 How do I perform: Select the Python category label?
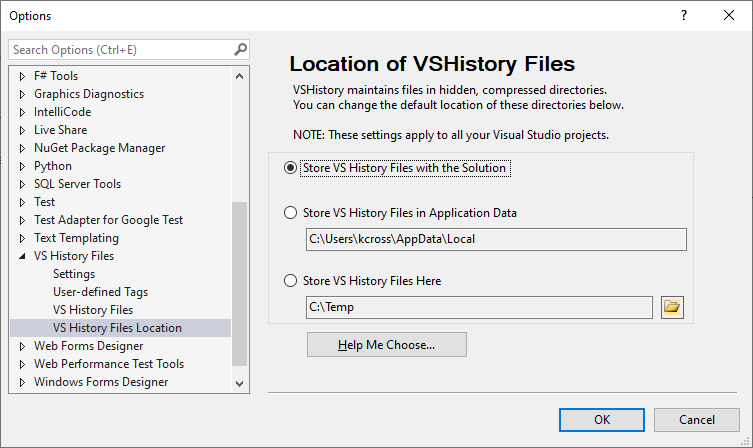pos(53,166)
